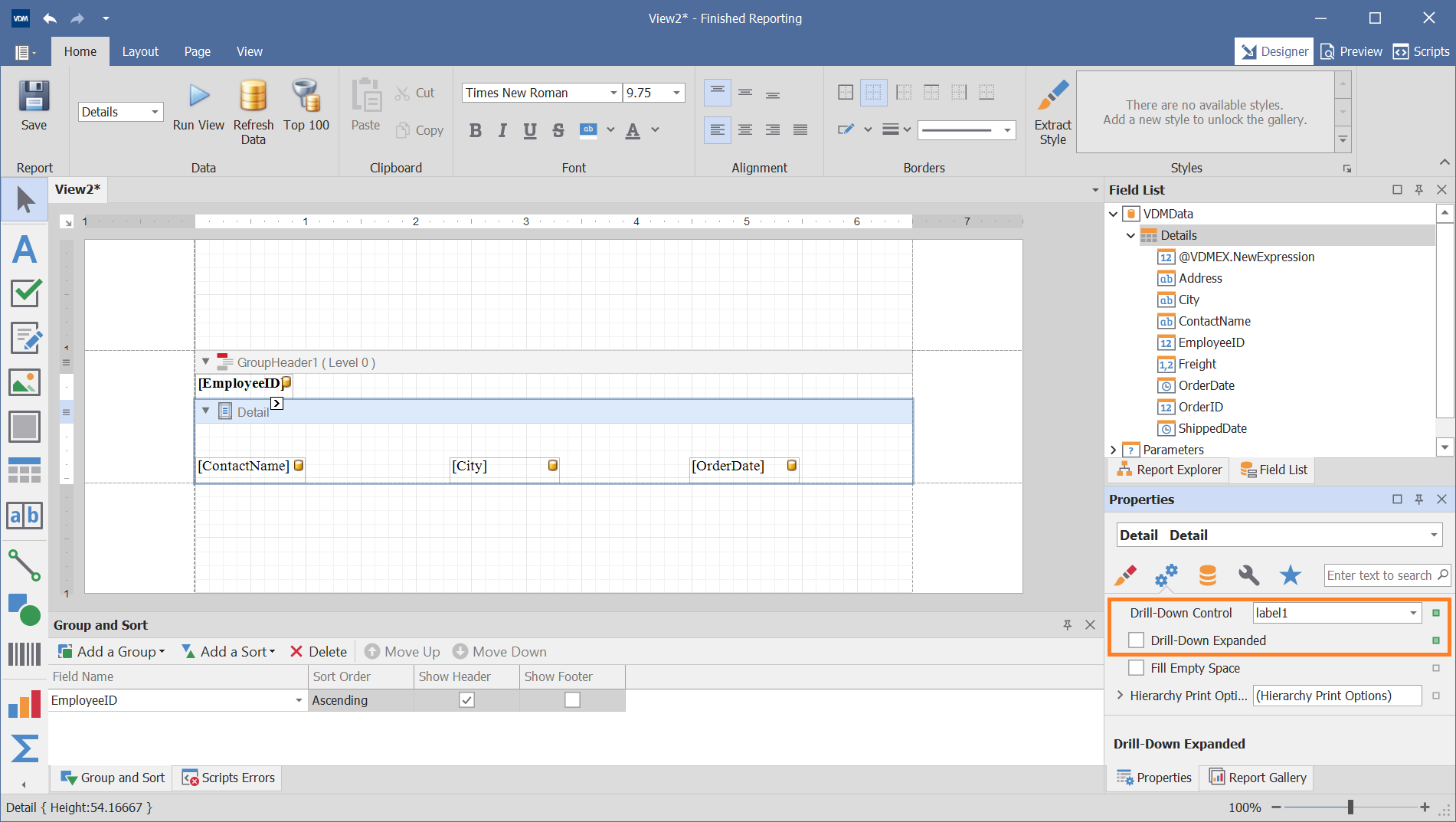
Task: Open the Scripts Errors tab
Action: 228,778
